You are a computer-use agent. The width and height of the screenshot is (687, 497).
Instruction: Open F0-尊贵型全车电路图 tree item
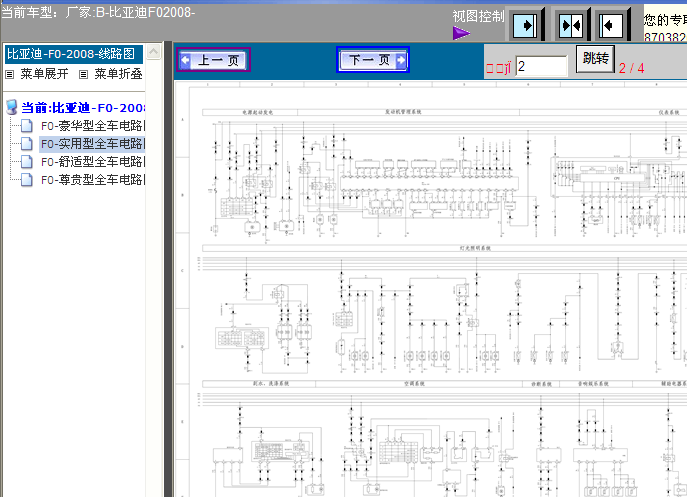point(93,180)
